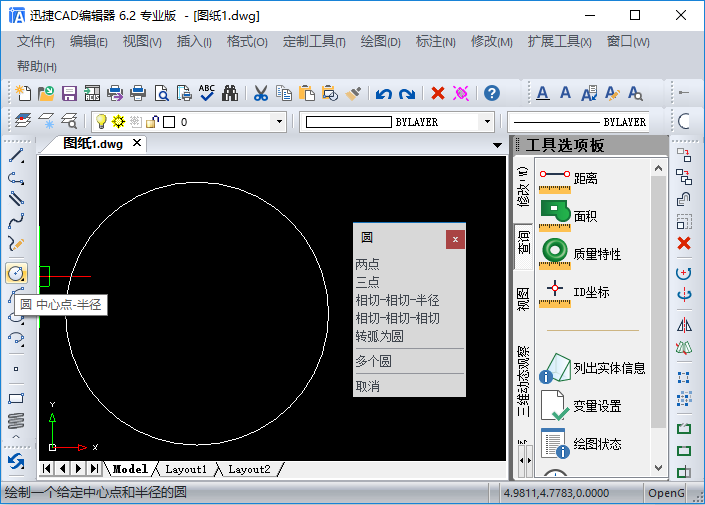Close the 圆 popup with red X
The height and width of the screenshot is (505, 705).
pos(455,239)
